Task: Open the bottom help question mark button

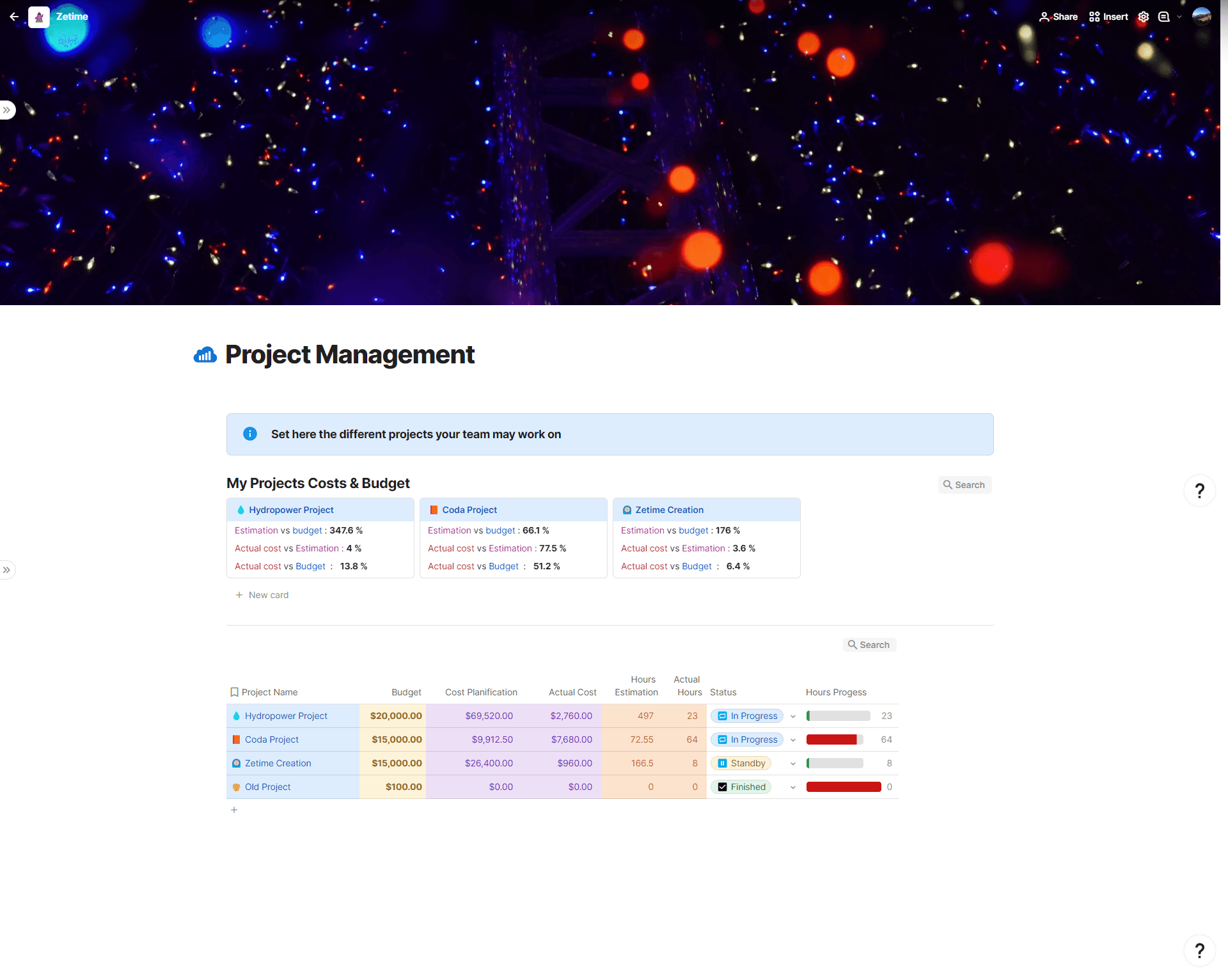Action: (x=1200, y=951)
